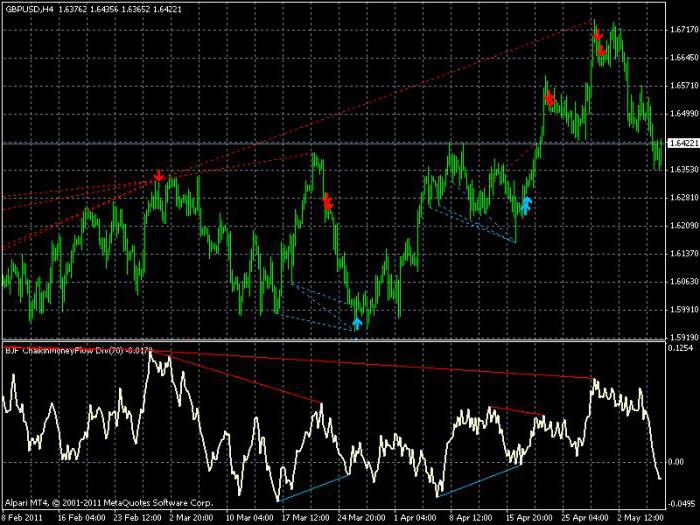Click the GBPUSD,H4 chart title text
This screenshot has height=525, width=700.
28,8
